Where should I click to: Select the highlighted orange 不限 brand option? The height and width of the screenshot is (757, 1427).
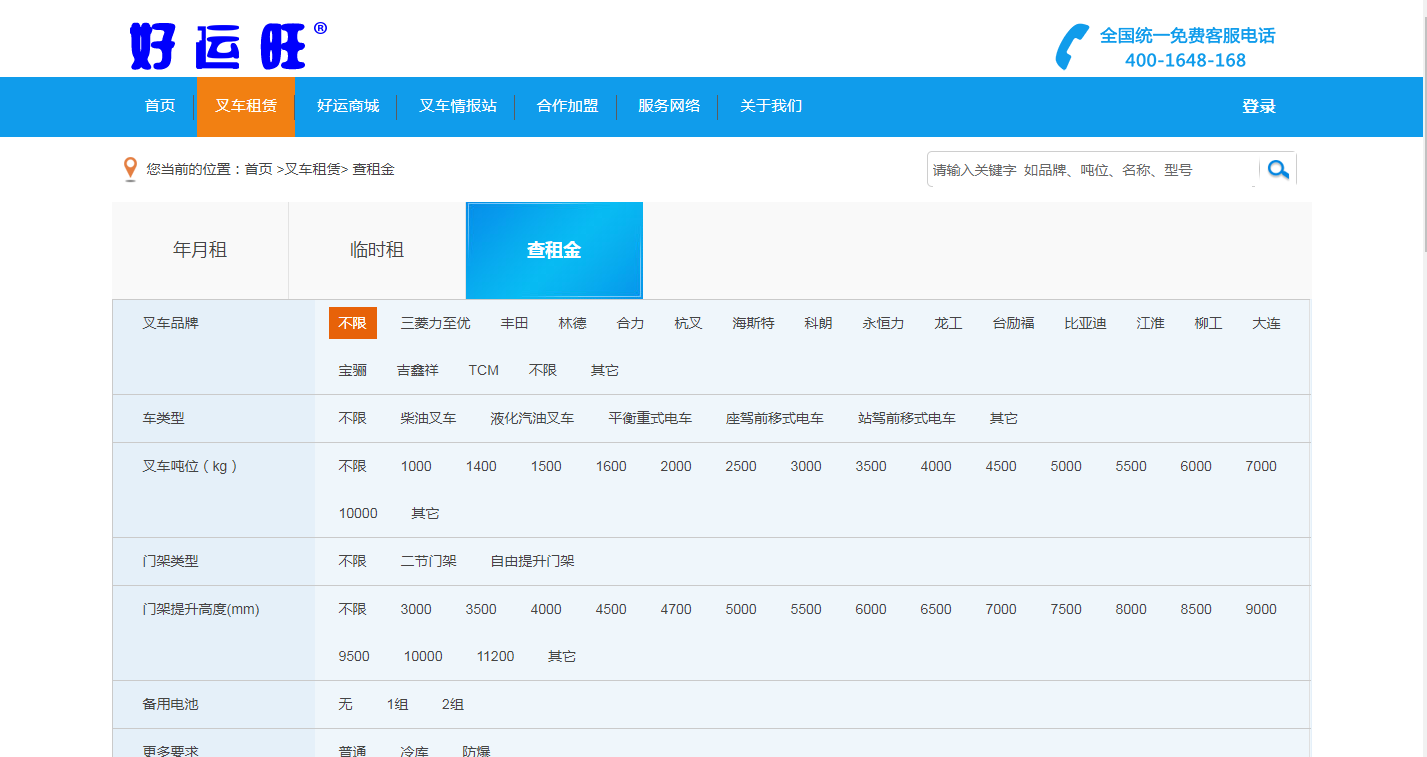pyautogui.click(x=353, y=323)
